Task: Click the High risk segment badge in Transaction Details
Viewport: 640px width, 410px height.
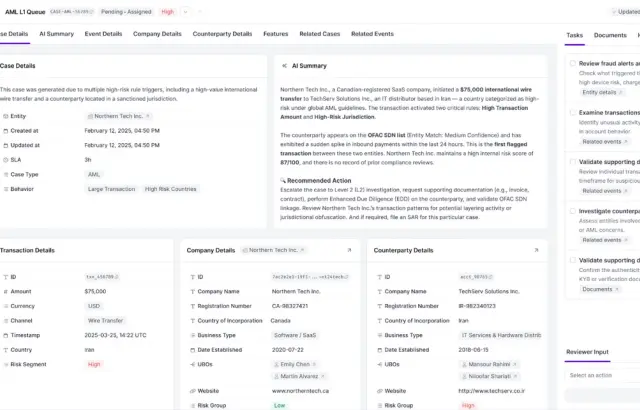Action: tap(94, 364)
